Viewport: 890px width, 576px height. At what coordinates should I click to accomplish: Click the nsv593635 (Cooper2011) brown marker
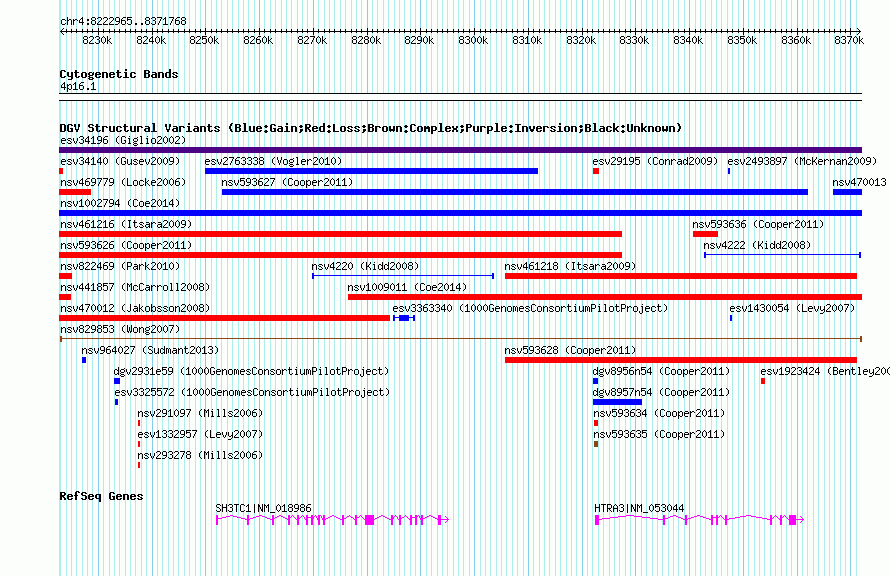tap(596, 444)
